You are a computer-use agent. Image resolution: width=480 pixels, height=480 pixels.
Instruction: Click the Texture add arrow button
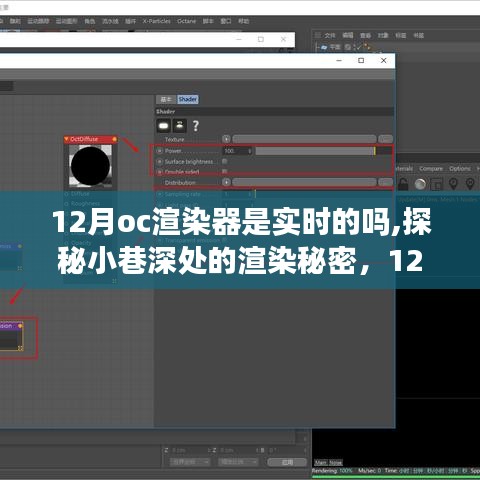(x=226, y=139)
